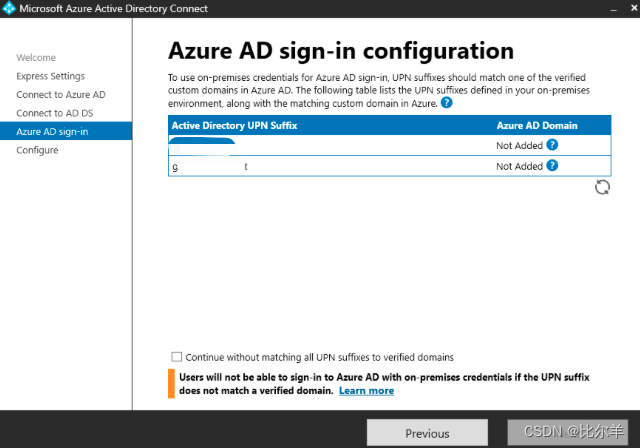Close the Azure AD Connect window
Screen dimensions: 640x448
634,8
